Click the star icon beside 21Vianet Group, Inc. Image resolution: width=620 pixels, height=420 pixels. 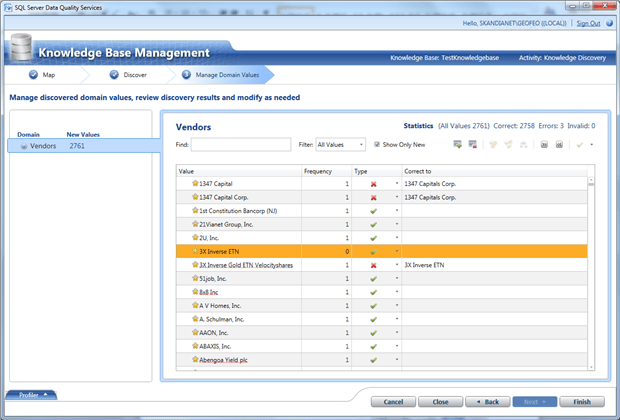[195, 224]
